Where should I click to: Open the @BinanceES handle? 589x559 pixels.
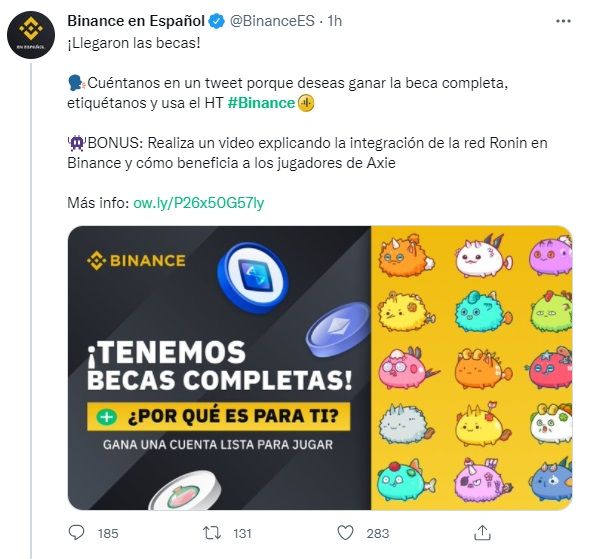tap(272, 21)
